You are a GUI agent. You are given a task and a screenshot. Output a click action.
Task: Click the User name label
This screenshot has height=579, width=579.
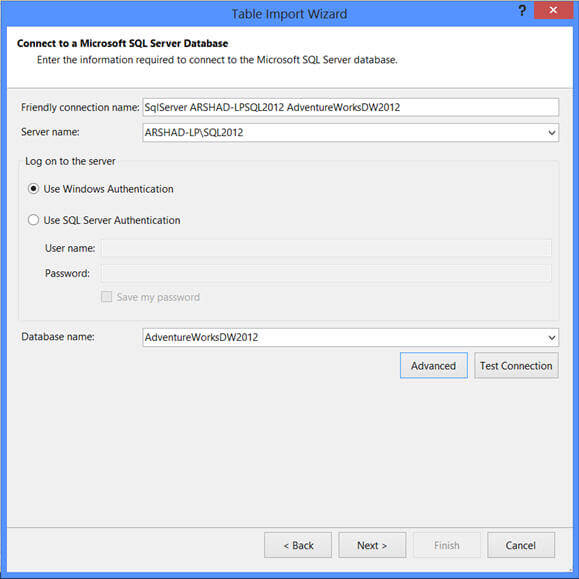(70, 248)
